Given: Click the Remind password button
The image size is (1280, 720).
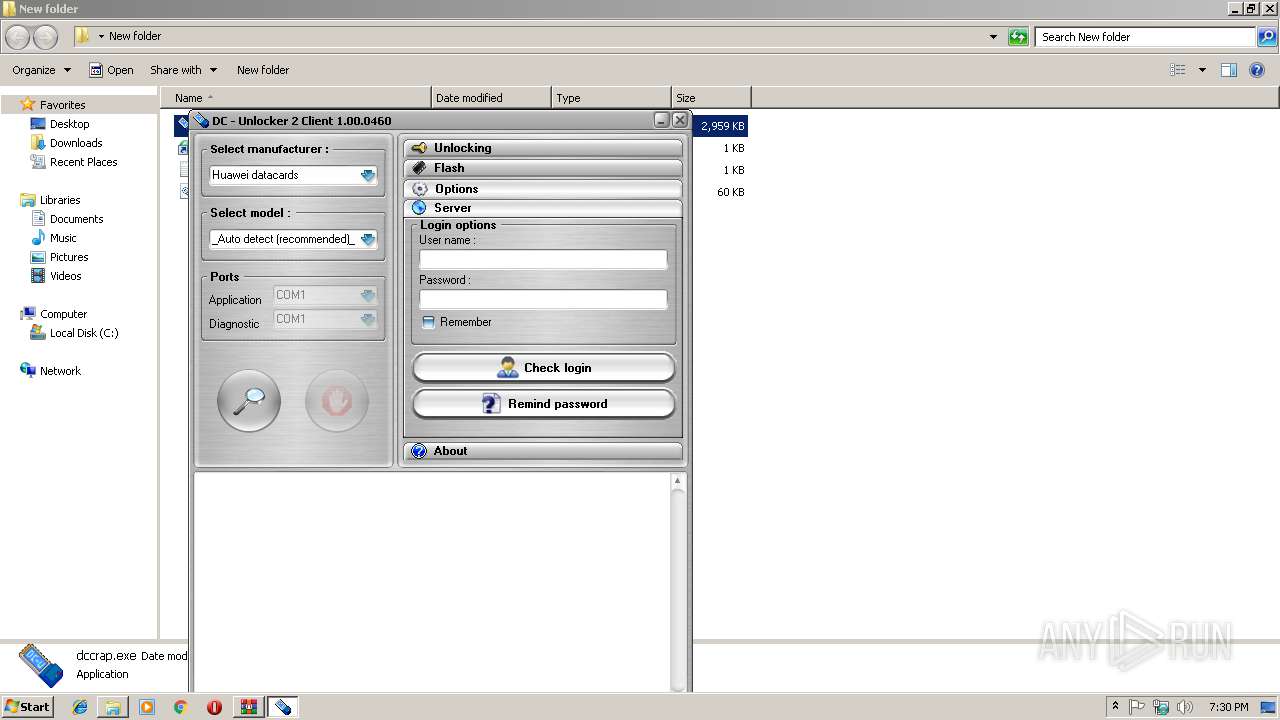Looking at the screenshot, I should coord(544,404).
